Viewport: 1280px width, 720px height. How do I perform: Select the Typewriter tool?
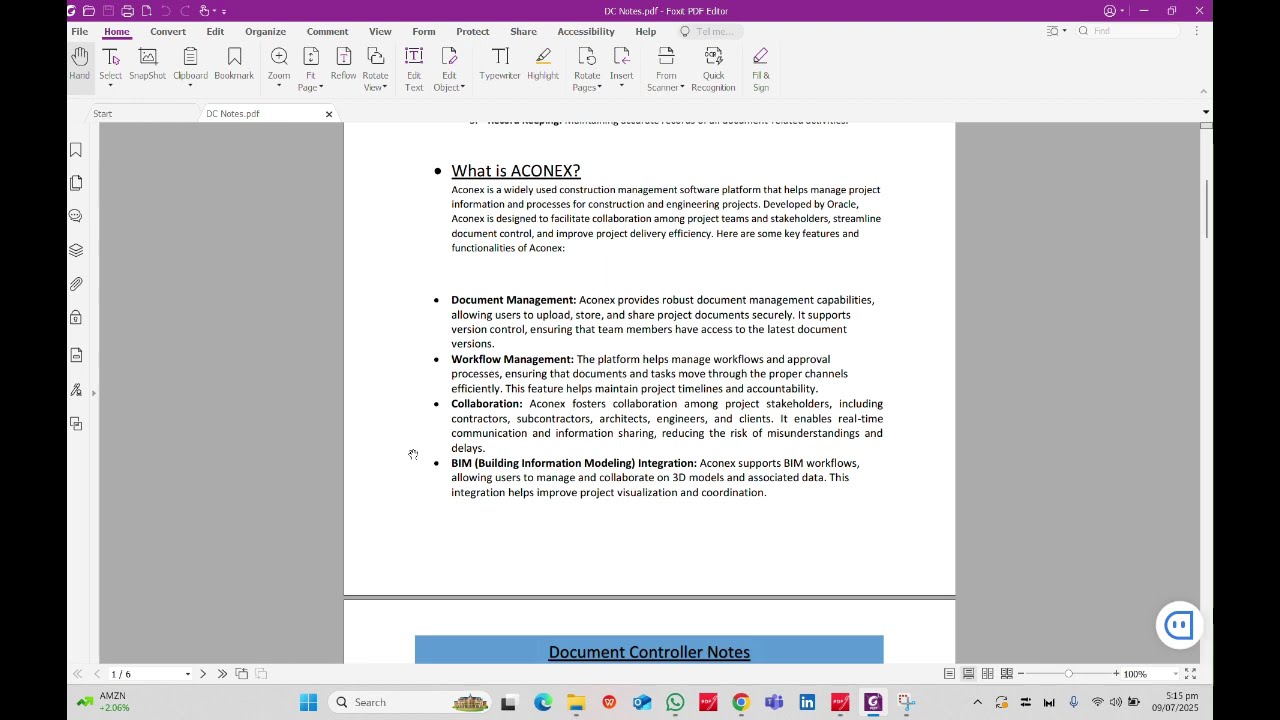[500, 63]
